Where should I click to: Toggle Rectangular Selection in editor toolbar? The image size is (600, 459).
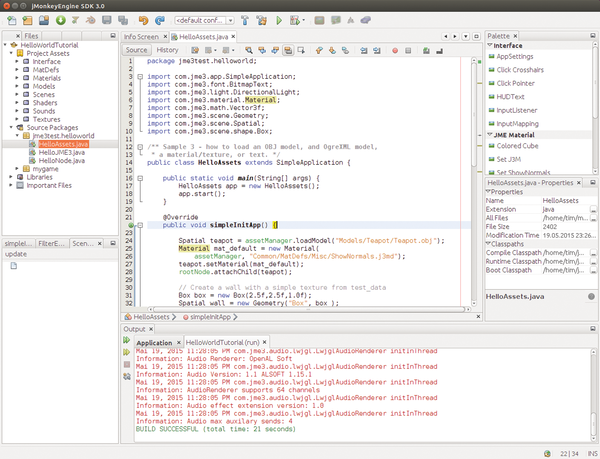[x=301, y=50]
